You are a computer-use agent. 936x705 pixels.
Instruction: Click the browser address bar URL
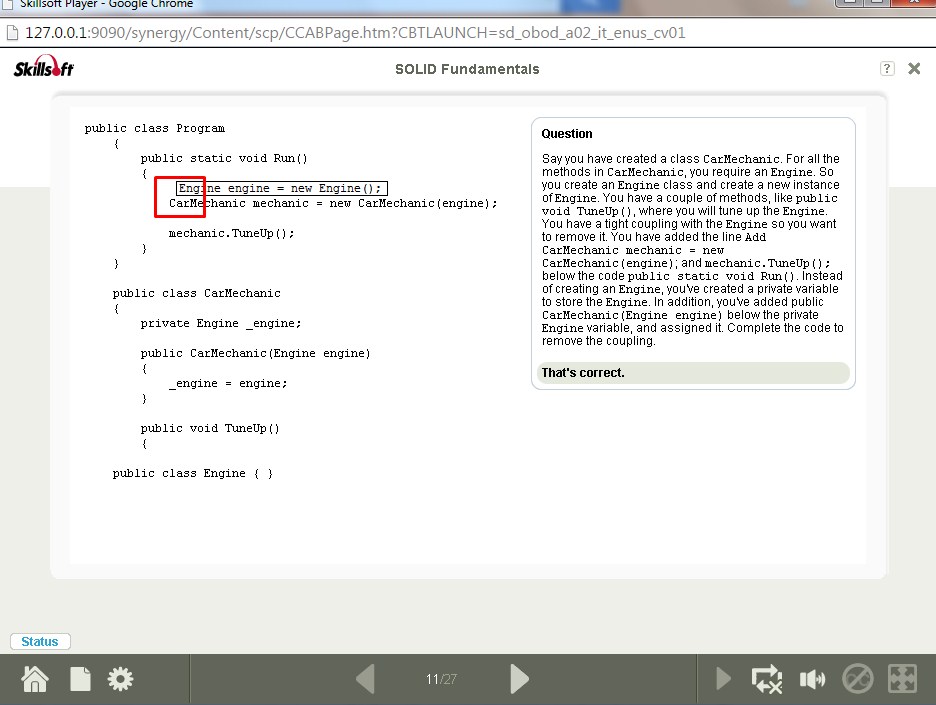[x=355, y=32]
